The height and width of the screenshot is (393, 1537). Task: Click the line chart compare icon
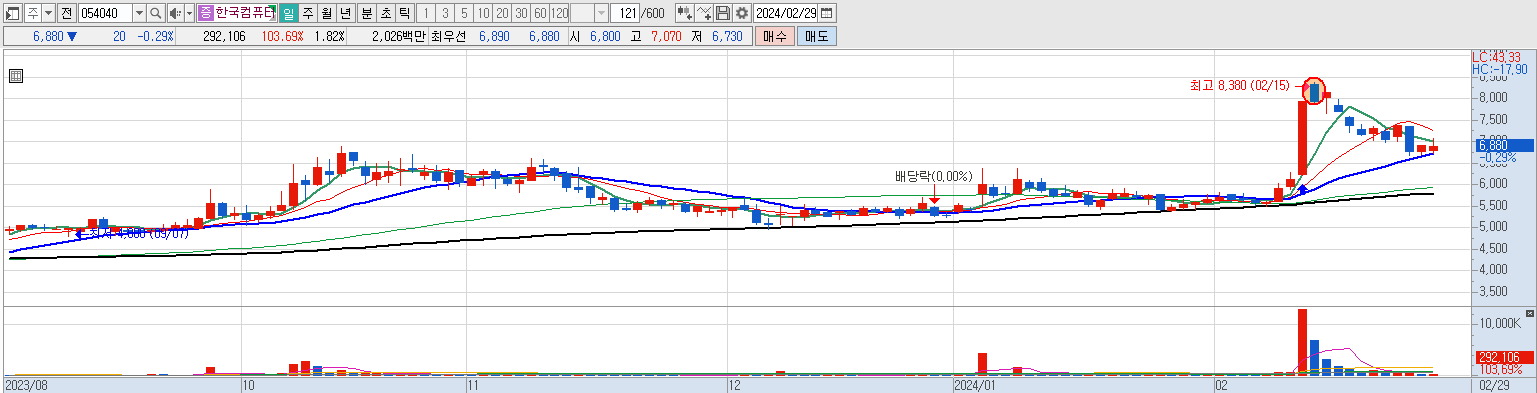(704, 14)
